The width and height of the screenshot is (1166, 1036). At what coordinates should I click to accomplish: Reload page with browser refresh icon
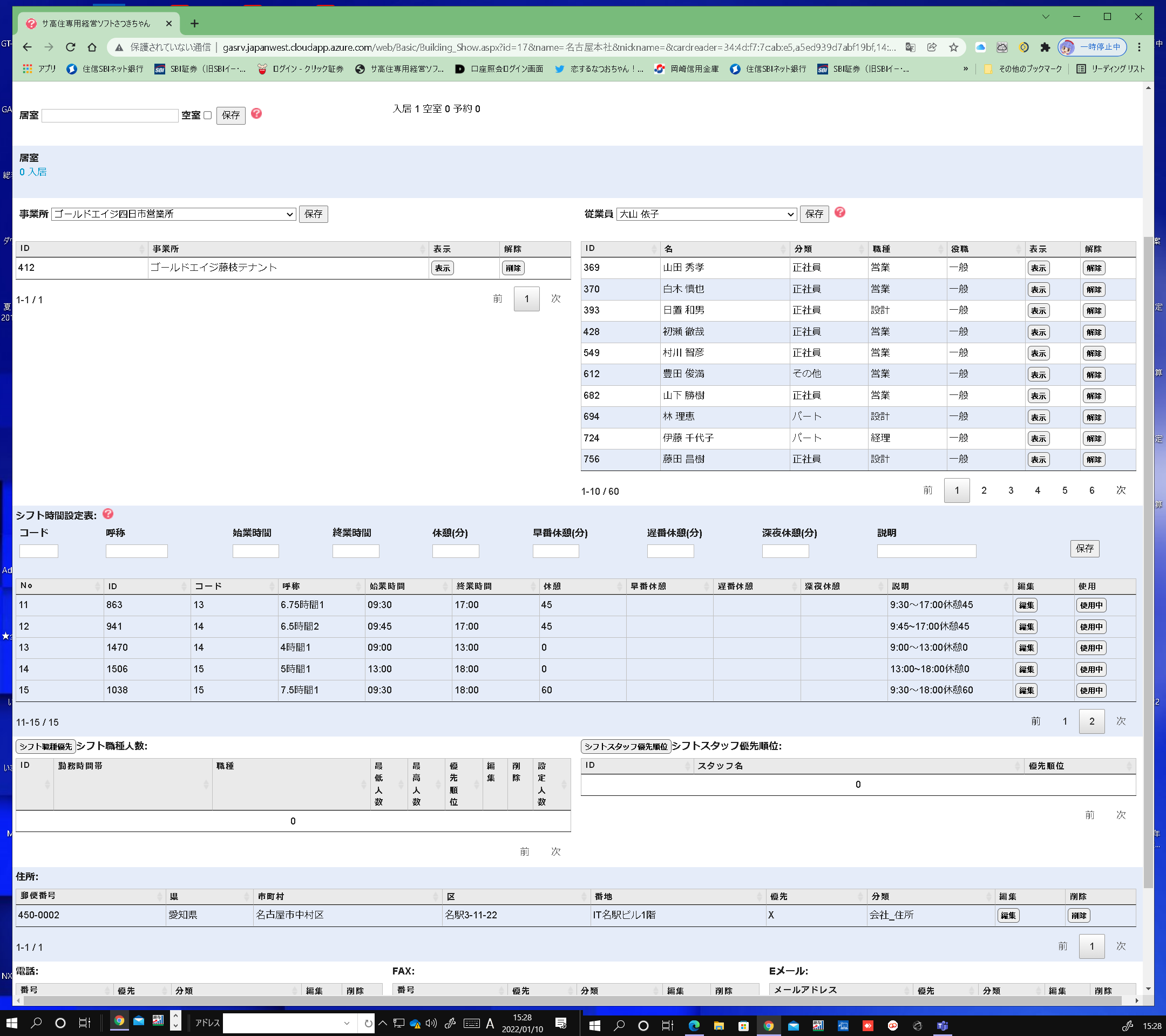(70, 47)
